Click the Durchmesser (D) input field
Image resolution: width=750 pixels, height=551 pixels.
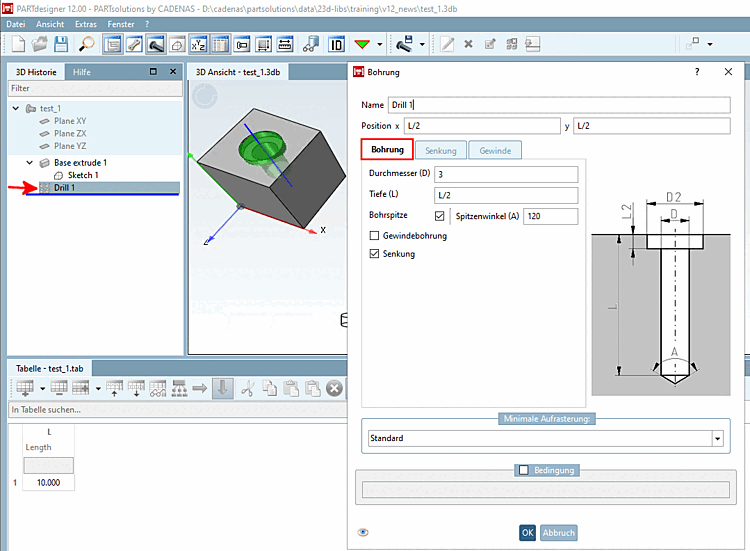(506, 174)
